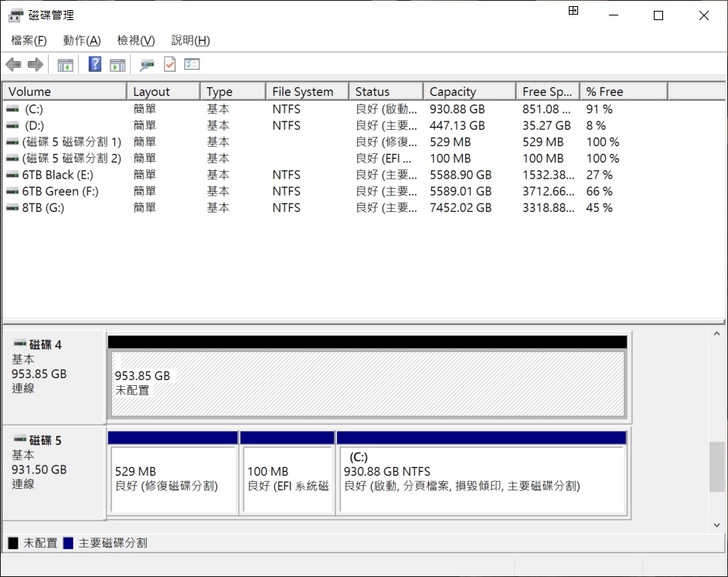Open the 說明(H) menu
The height and width of the screenshot is (577, 728).
pos(190,40)
